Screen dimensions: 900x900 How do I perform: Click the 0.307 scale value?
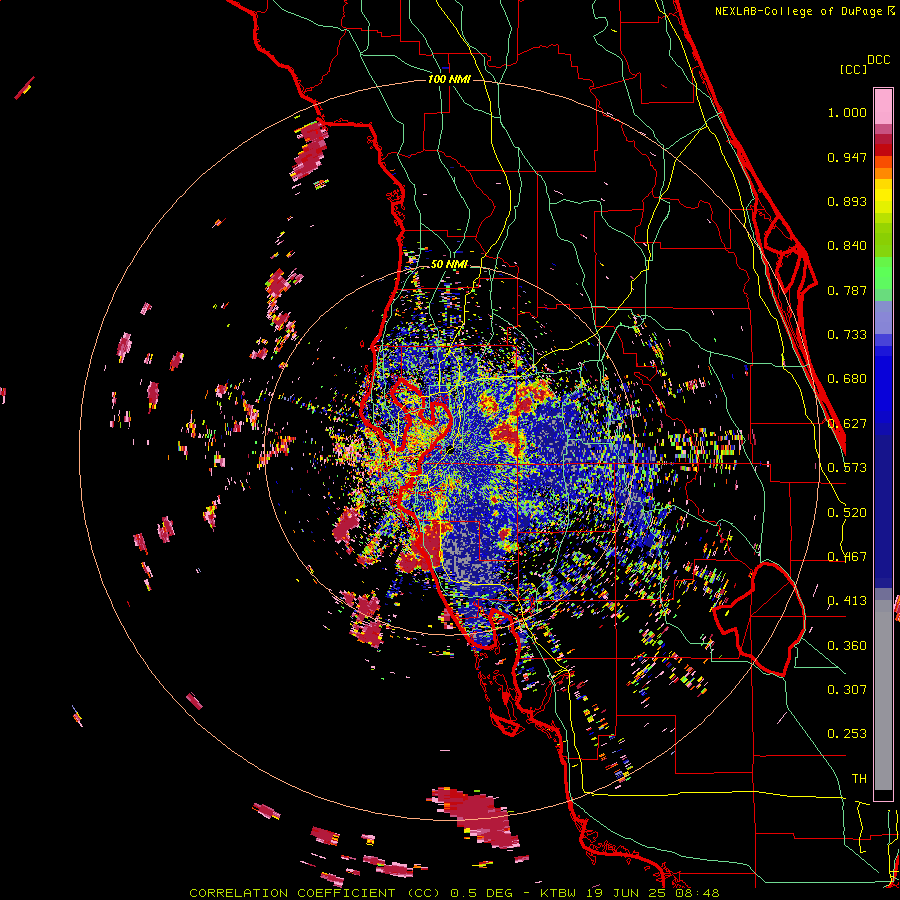point(847,690)
